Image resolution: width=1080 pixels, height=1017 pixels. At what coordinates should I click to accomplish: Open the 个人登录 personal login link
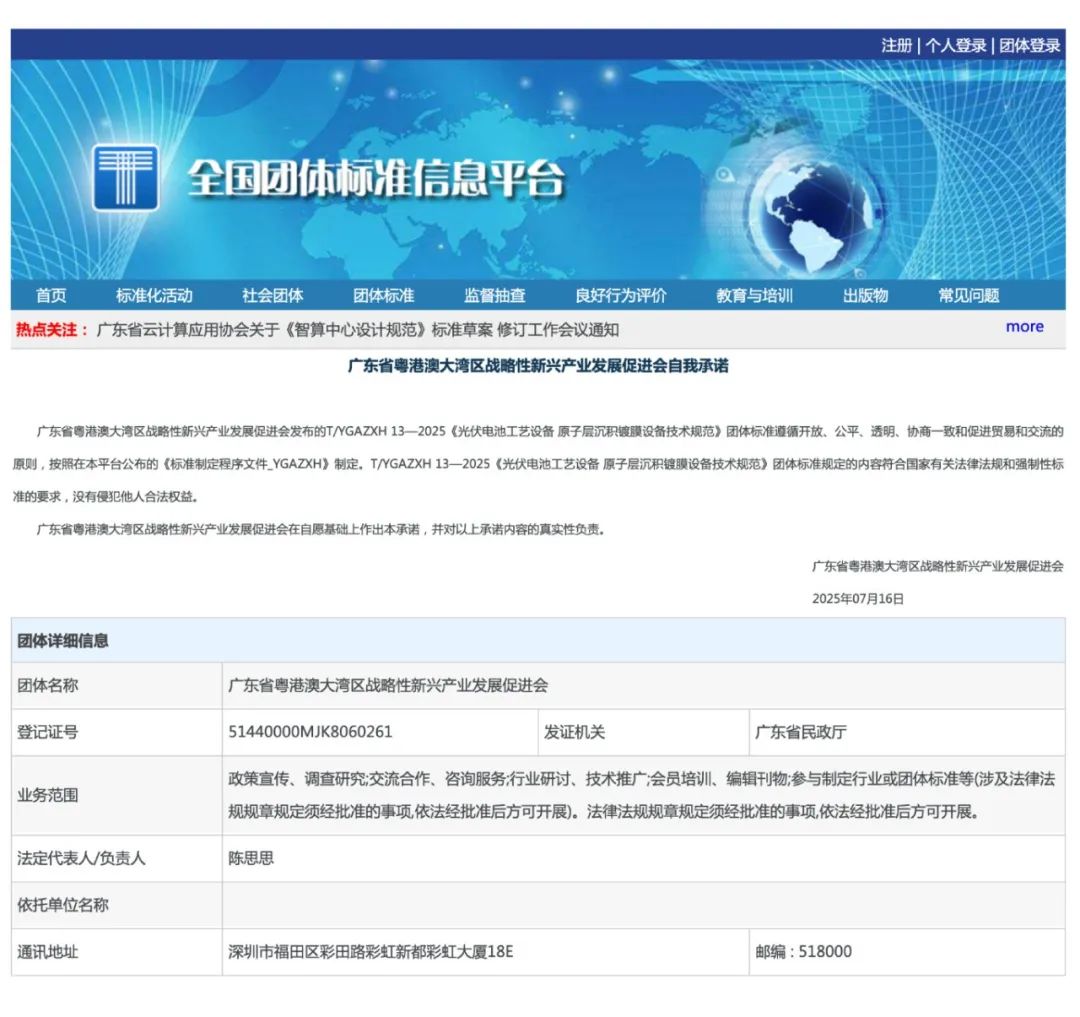[955, 45]
